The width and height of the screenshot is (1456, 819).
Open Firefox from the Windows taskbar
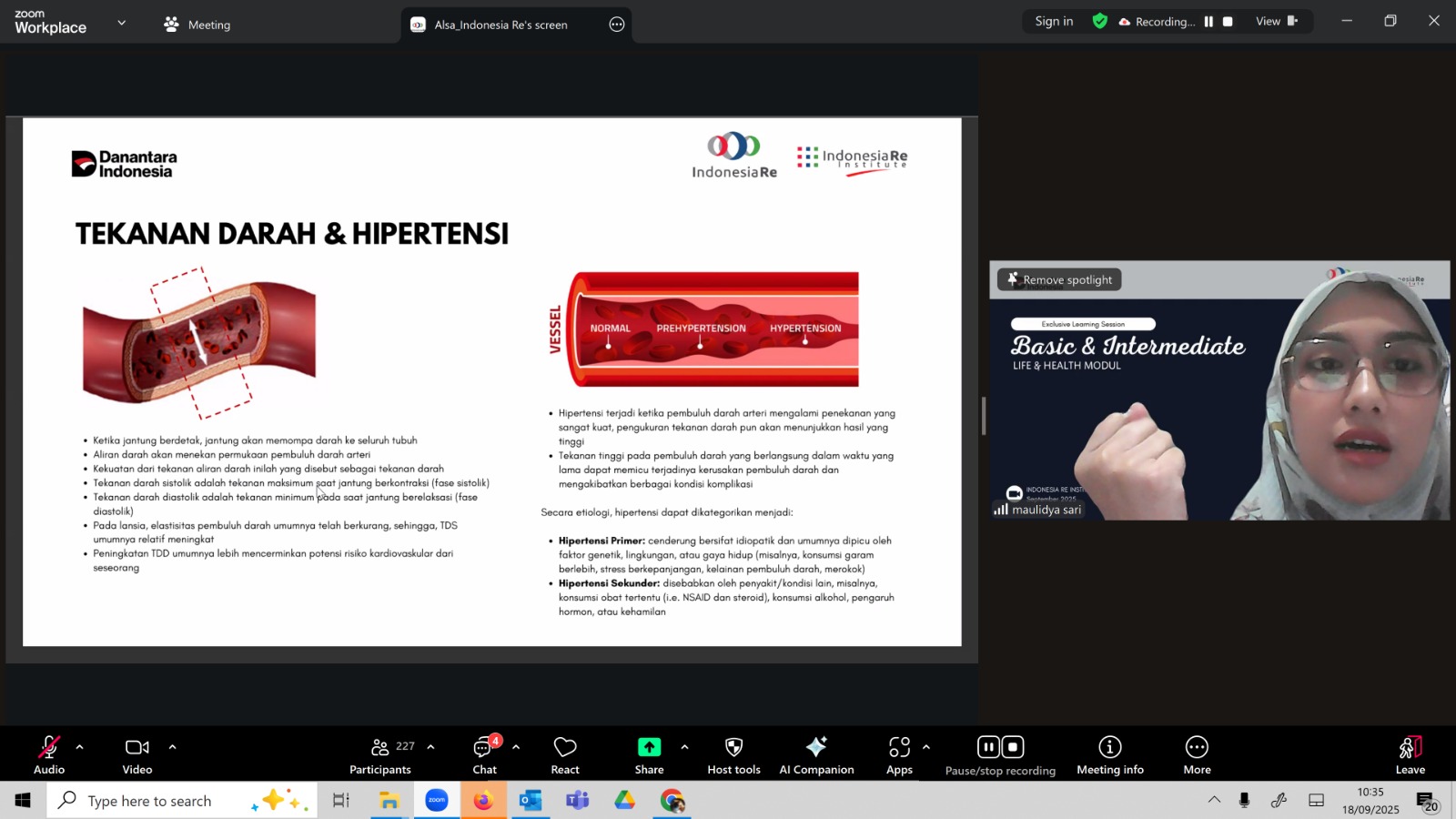483,801
